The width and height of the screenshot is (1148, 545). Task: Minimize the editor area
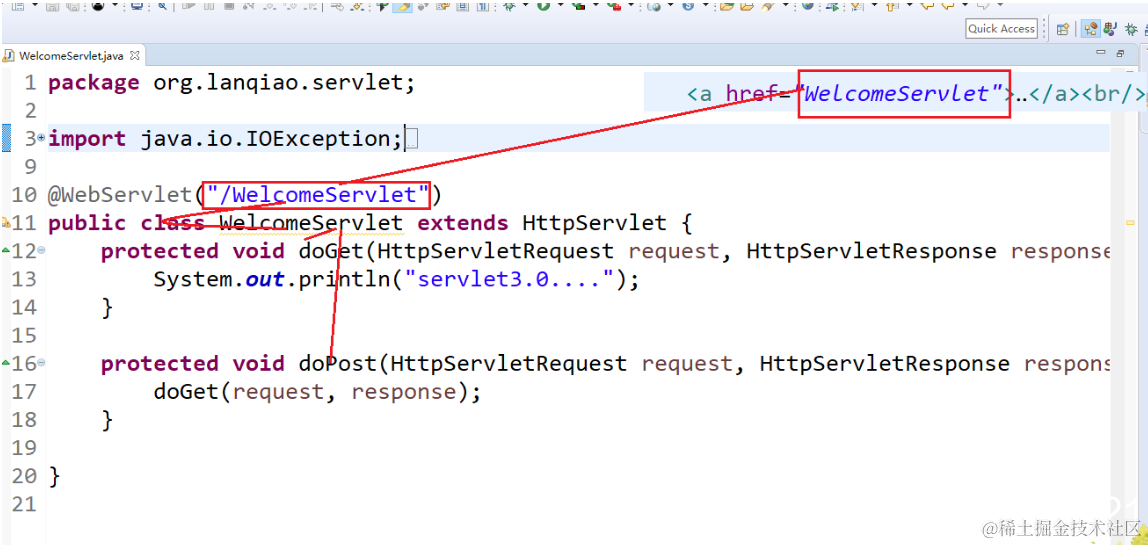click(1100, 52)
